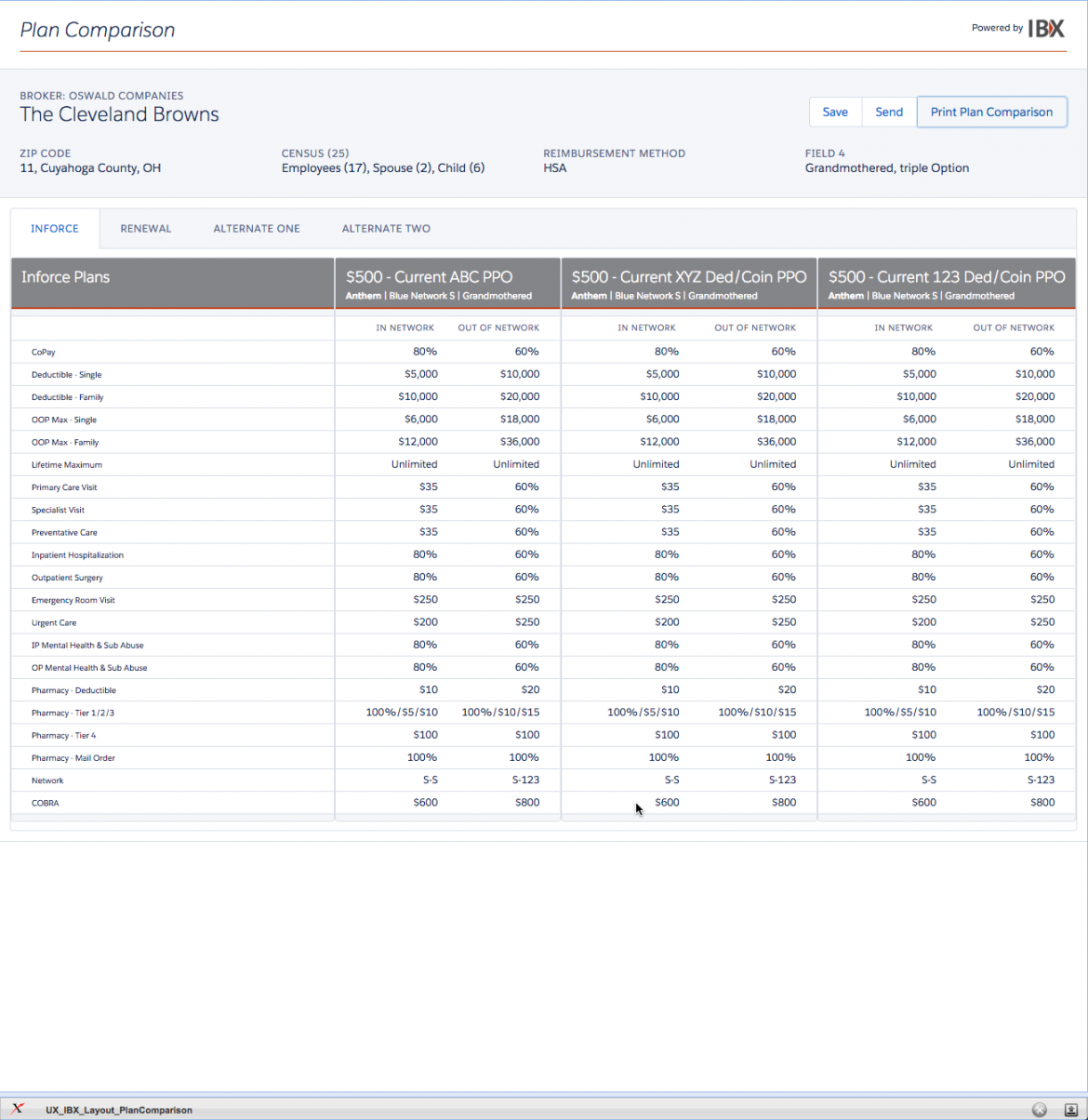Click the gray circular close icon in the bottom bar
This screenshot has width=1088, height=1120.
coord(1040,1110)
